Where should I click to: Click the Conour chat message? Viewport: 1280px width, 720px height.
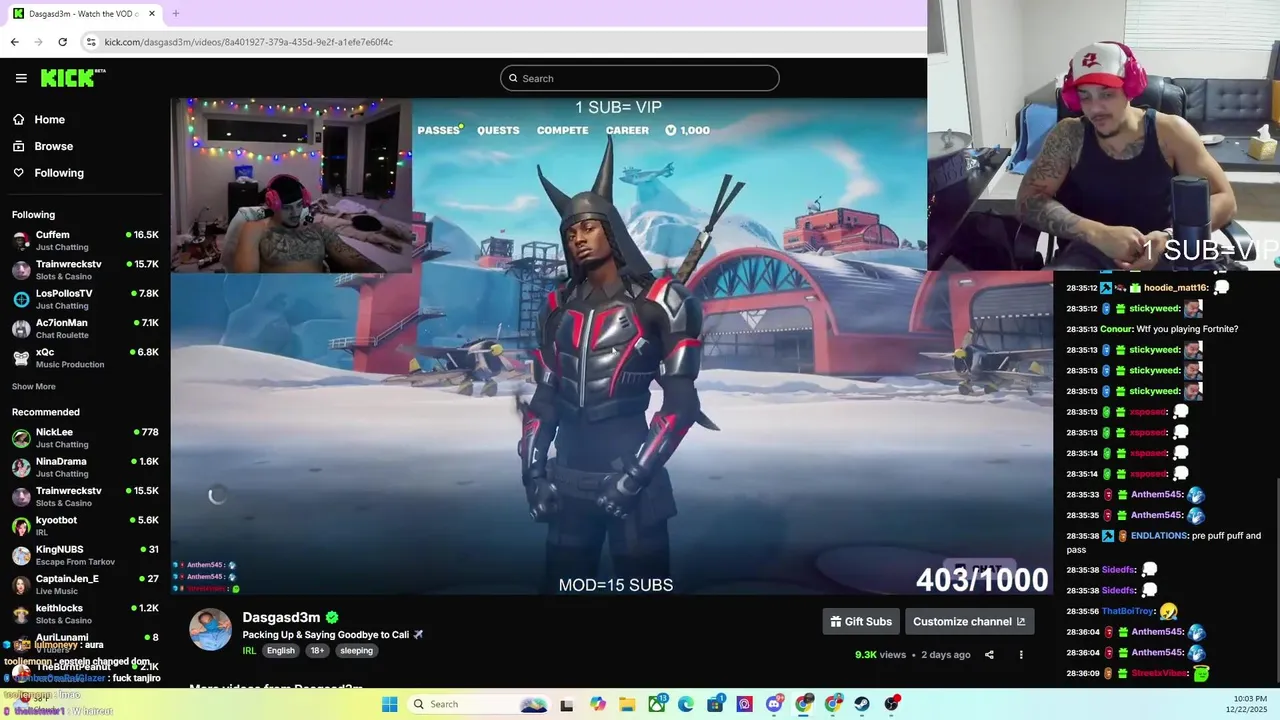(x=1152, y=329)
